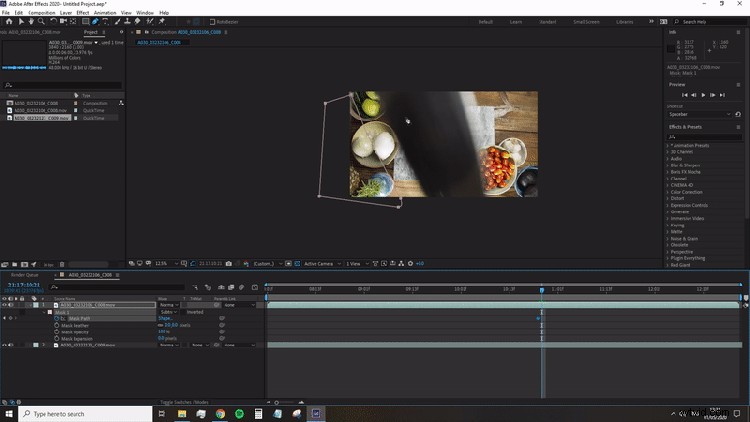The width and height of the screenshot is (750, 422).
Task: Open the Preview shortcut Spacebar dropdown
Action: [x=699, y=114]
